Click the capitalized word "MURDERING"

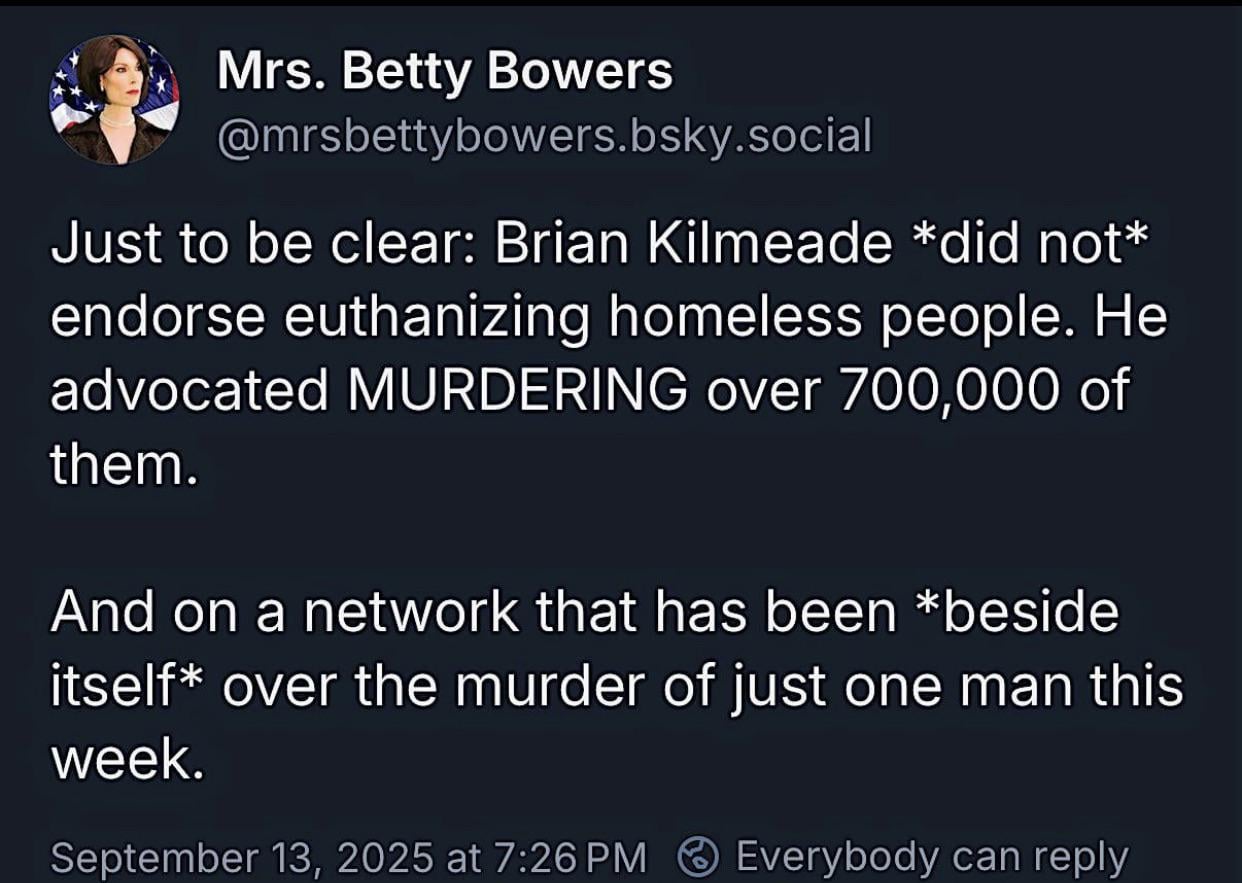(x=516, y=388)
